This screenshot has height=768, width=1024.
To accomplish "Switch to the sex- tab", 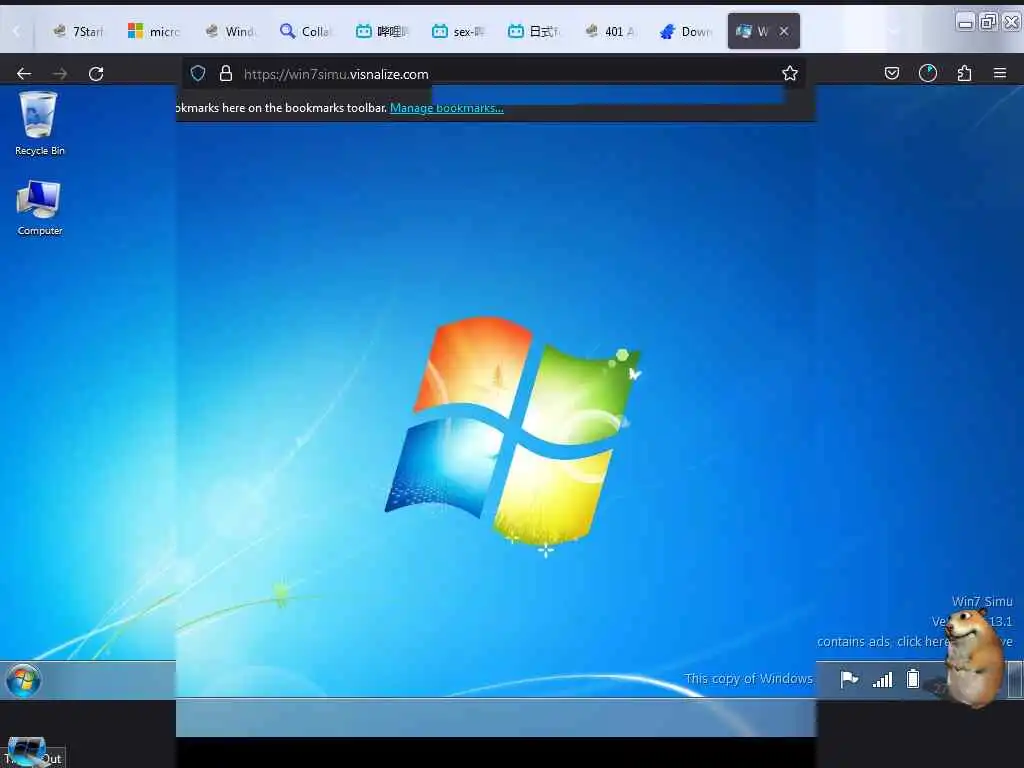I will [x=457, y=31].
